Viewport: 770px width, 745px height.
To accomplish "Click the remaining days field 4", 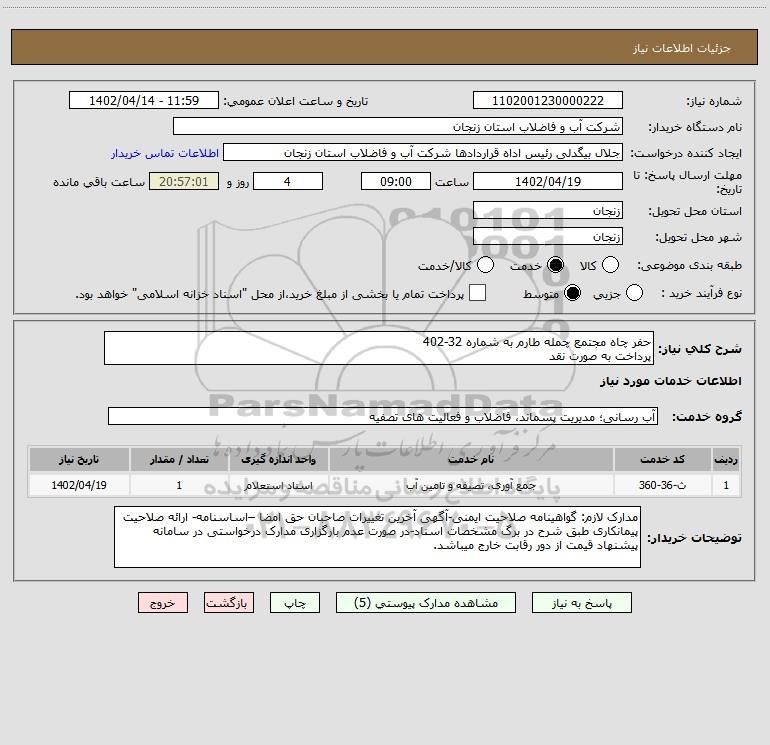I will click(288, 181).
